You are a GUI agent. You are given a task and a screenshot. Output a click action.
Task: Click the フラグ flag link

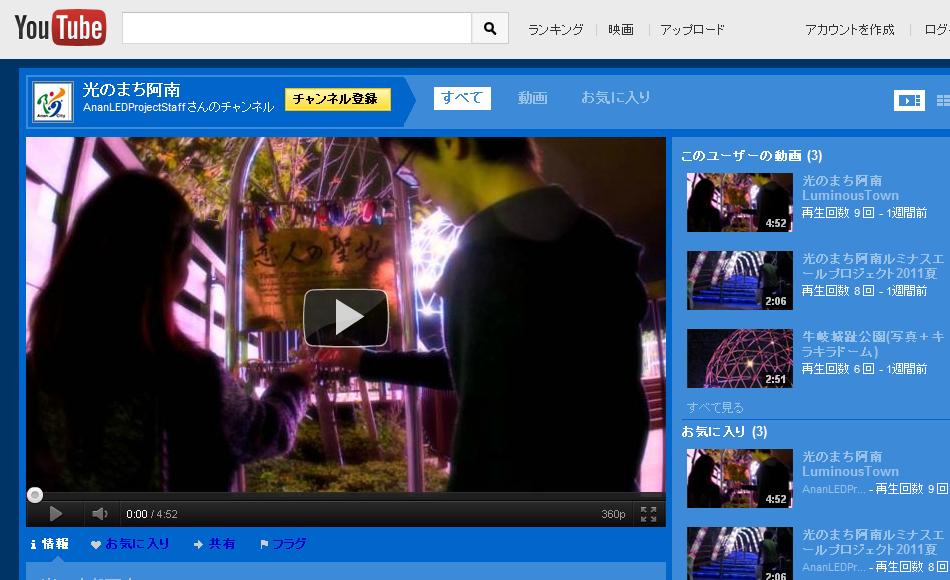coord(283,544)
